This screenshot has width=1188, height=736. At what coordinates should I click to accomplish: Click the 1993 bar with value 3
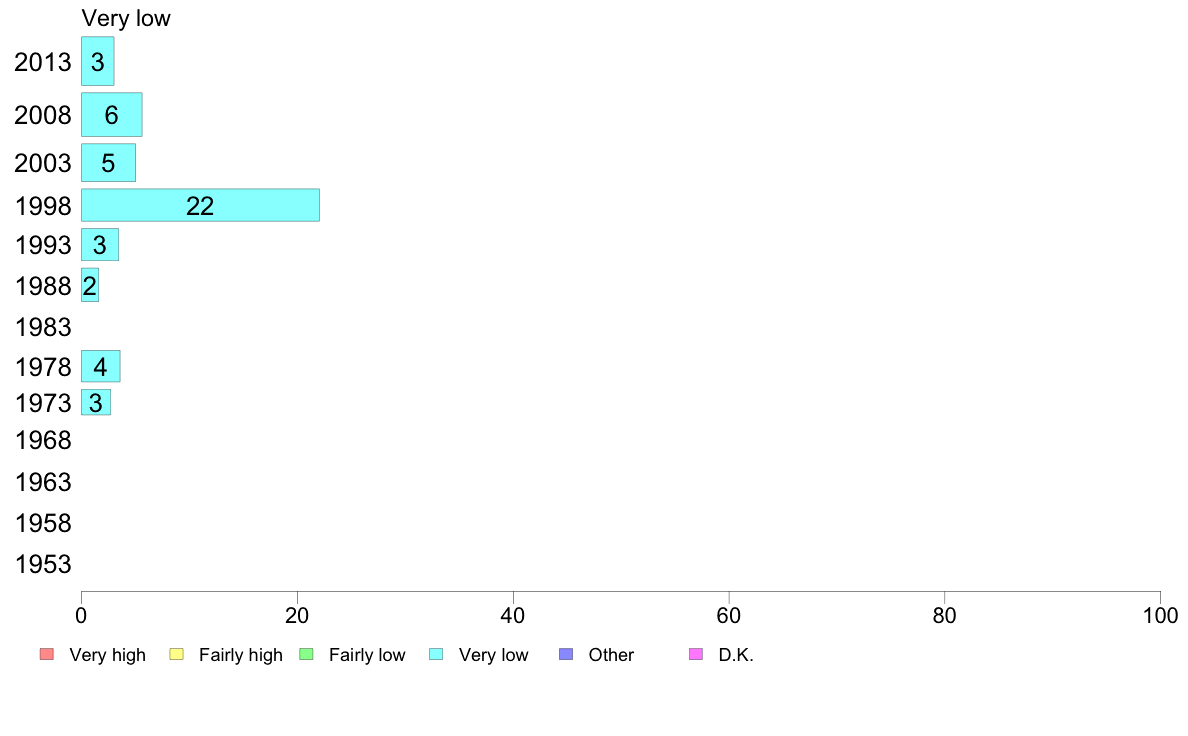click(99, 245)
